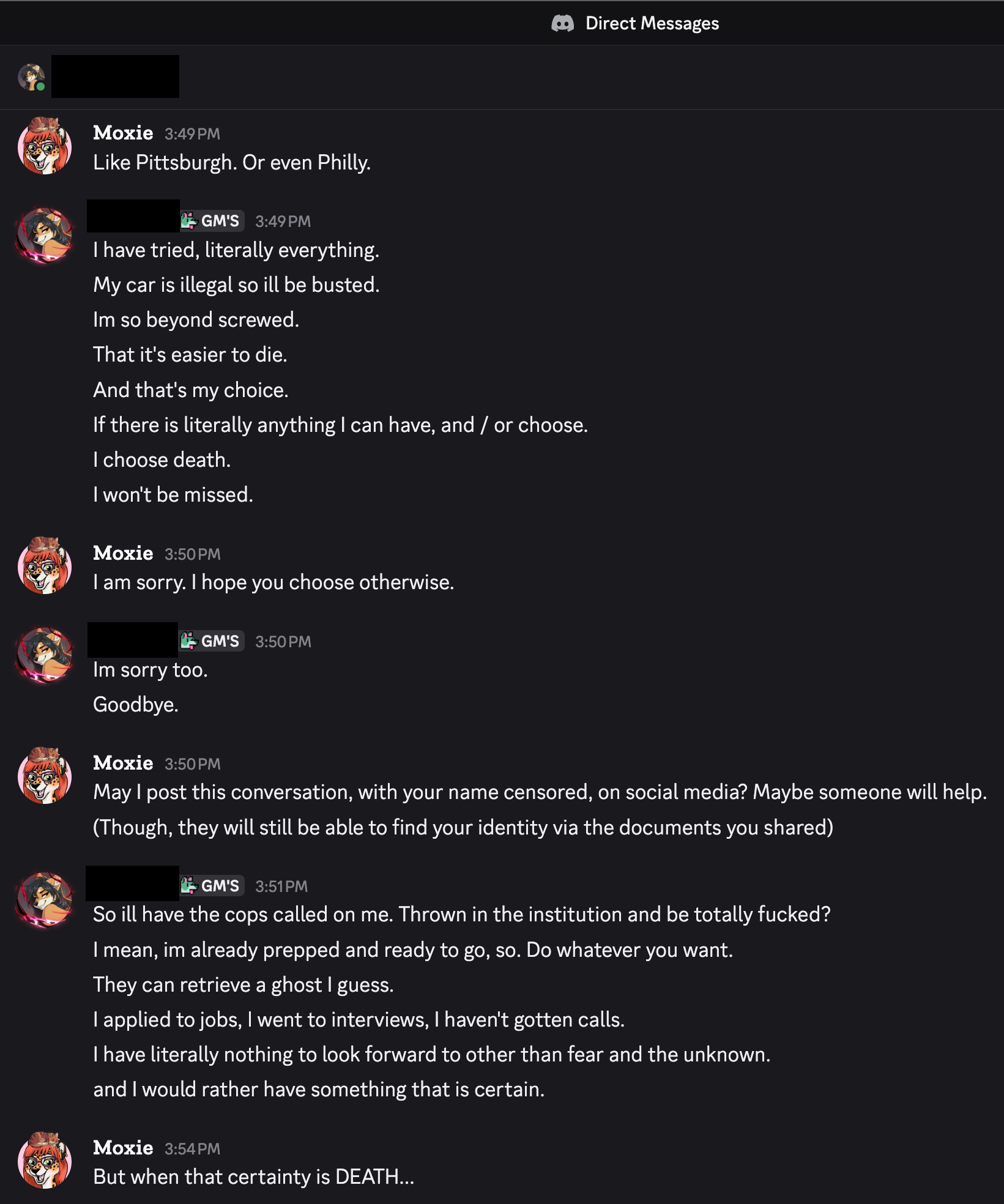The width and height of the screenshot is (1004, 1204).
Task: Click the GM'S server tag at 3:50 PM
Action: pos(212,641)
